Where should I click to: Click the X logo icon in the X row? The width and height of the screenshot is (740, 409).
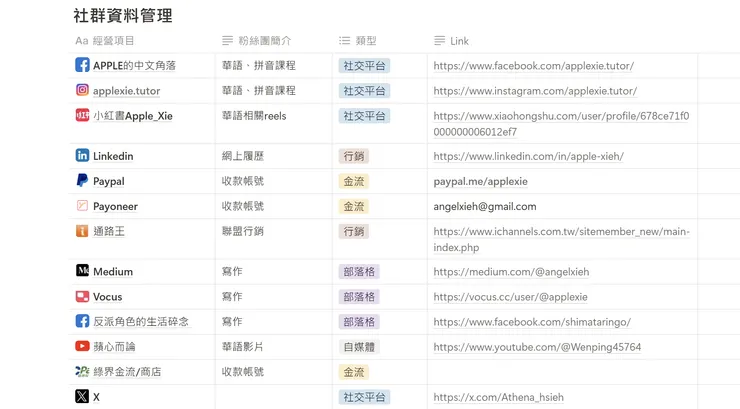click(x=82, y=396)
